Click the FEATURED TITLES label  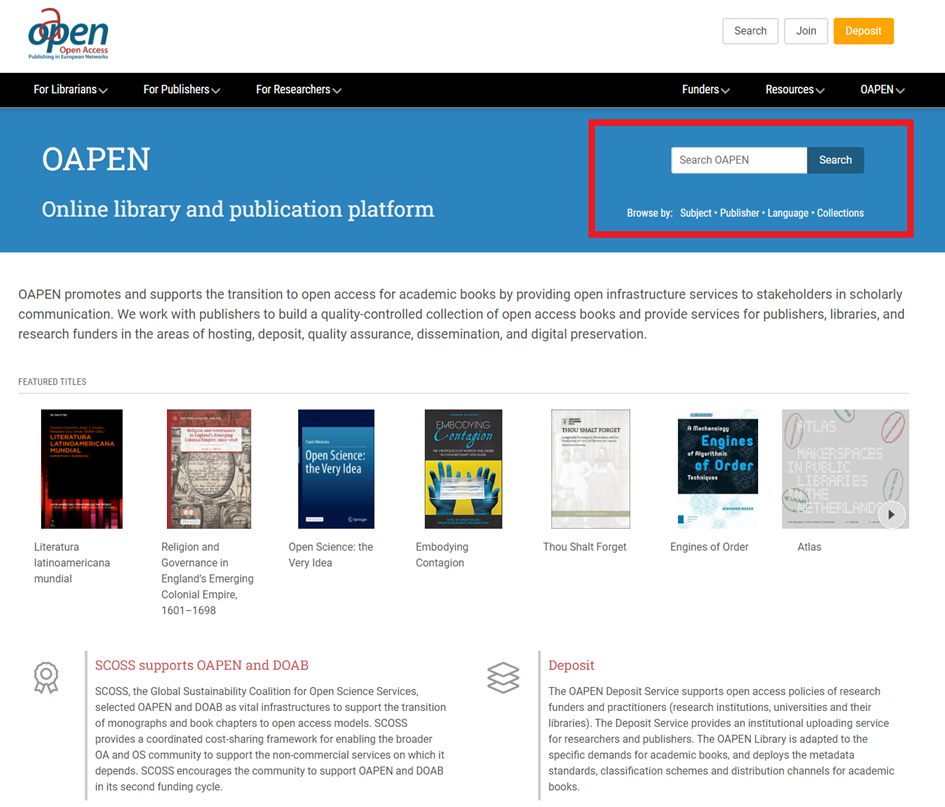[x=52, y=382]
